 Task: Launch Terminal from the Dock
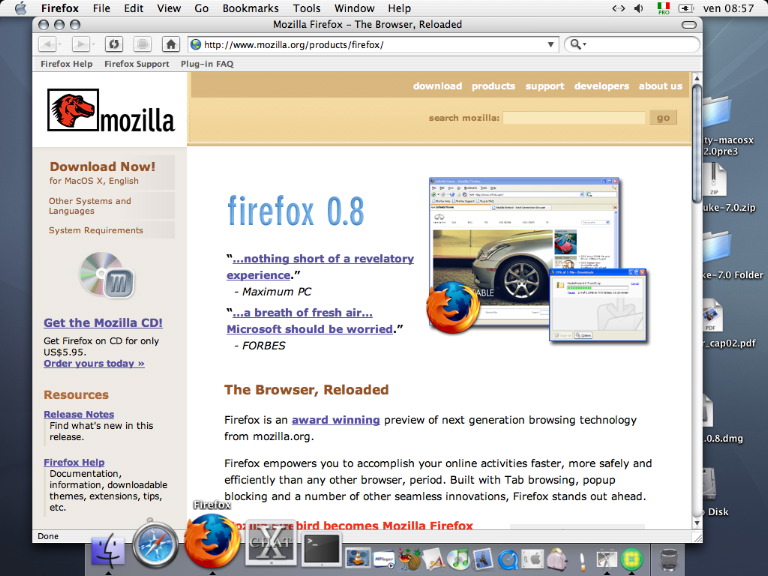pyautogui.click(x=321, y=549)
